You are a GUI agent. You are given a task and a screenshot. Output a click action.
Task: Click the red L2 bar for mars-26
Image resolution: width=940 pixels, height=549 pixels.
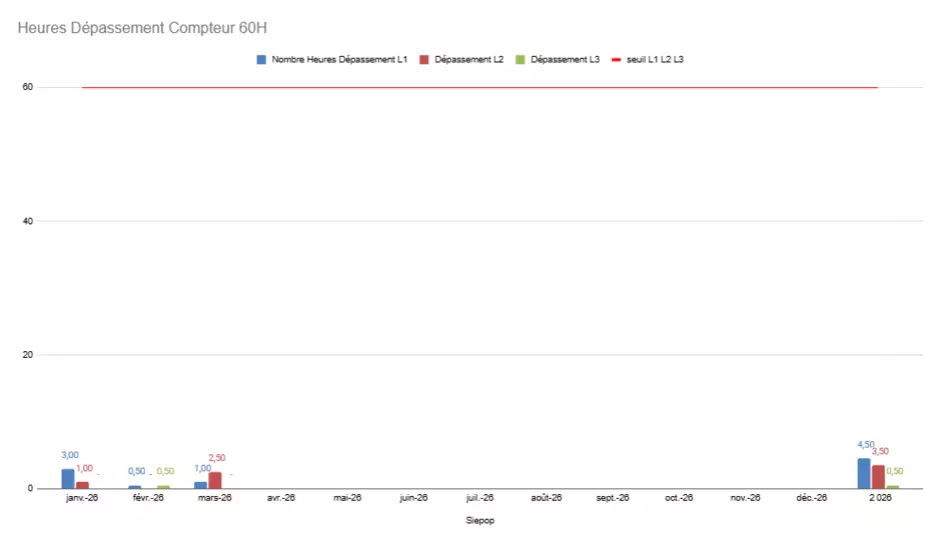215,480
